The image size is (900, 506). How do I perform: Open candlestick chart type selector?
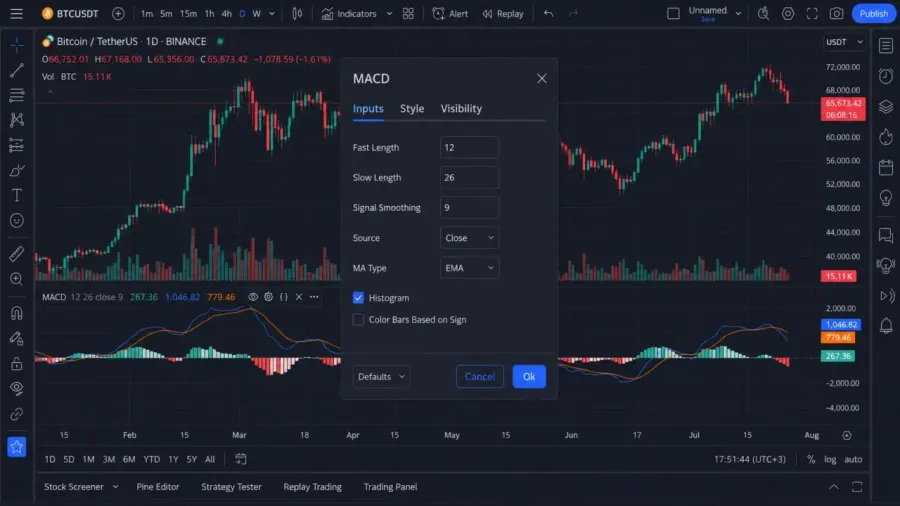(x=297, y=13)
